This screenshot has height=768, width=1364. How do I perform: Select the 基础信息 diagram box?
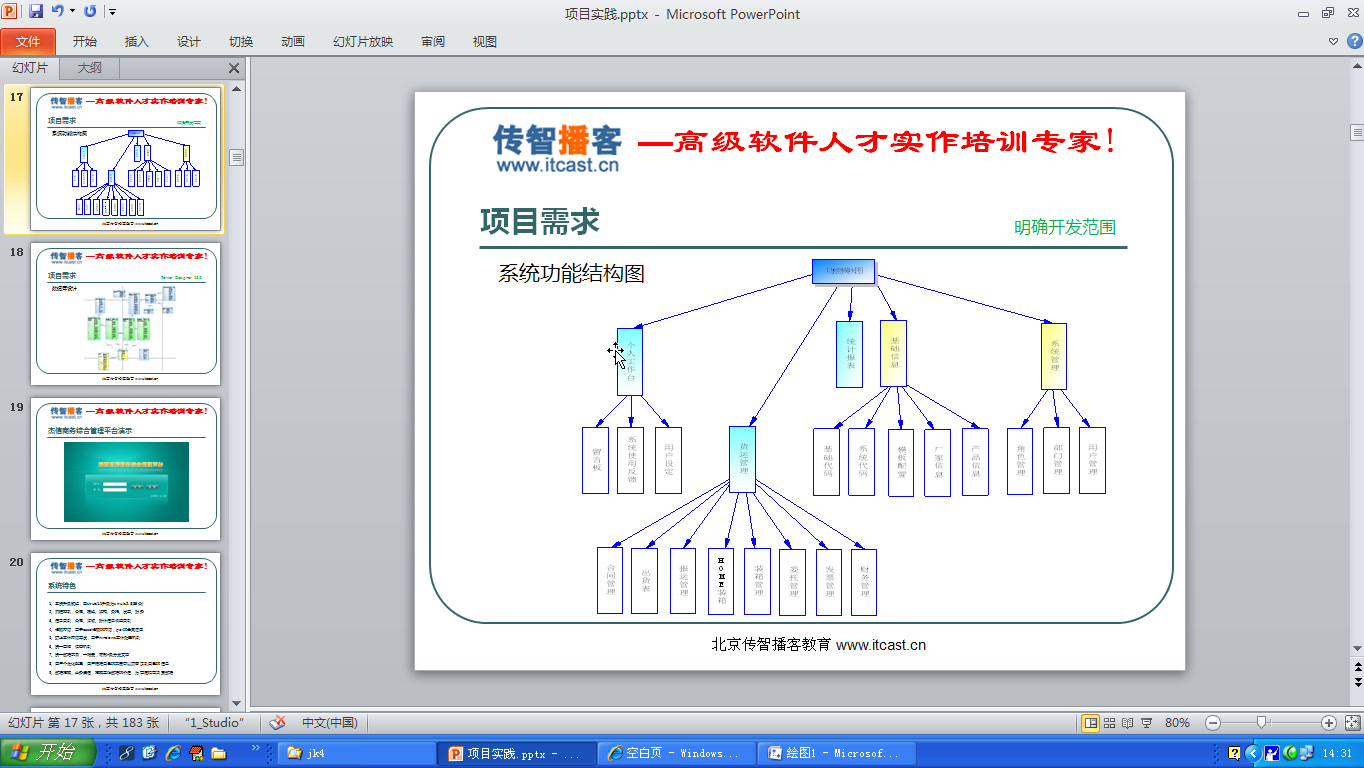pyautogui.click(x=893, y=353)
